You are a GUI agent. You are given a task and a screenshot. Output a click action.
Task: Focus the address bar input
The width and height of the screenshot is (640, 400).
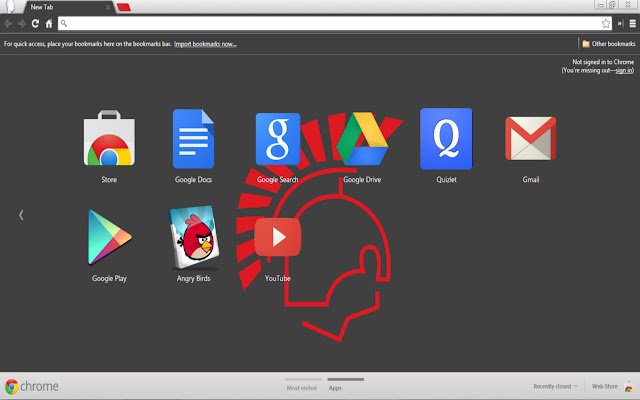click(334, 24)
